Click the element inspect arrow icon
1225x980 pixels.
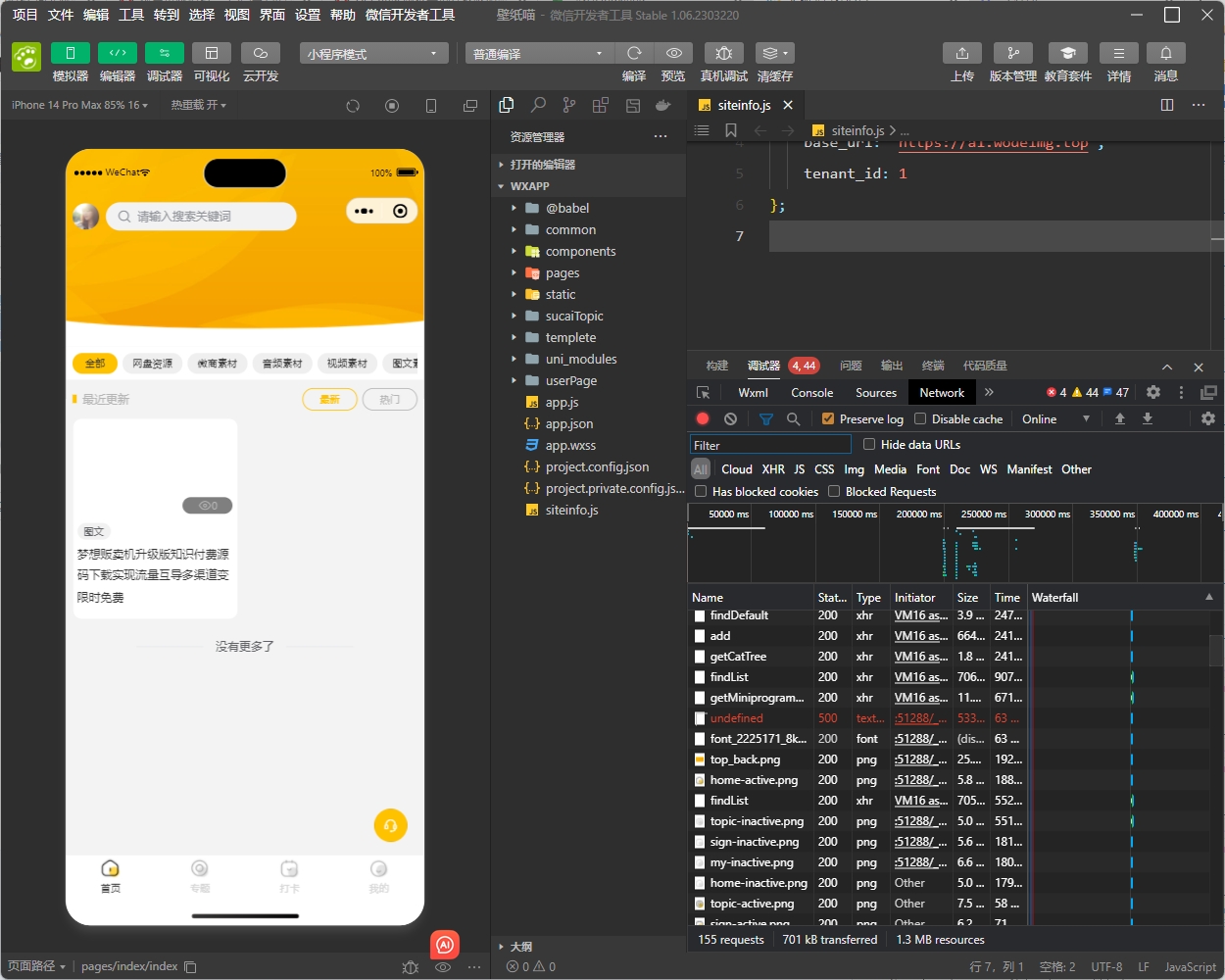click(x=704, y=392)
